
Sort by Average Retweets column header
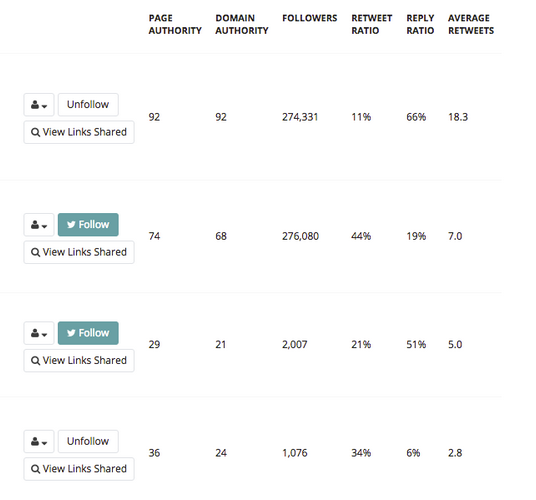click(471, 24)
